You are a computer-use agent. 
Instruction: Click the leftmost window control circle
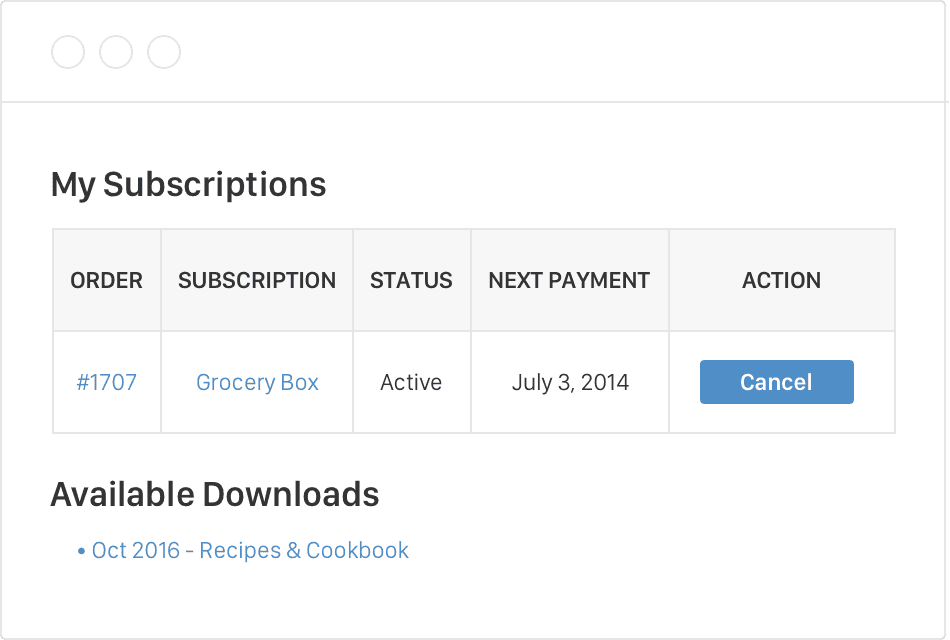(x=68, y=52)
